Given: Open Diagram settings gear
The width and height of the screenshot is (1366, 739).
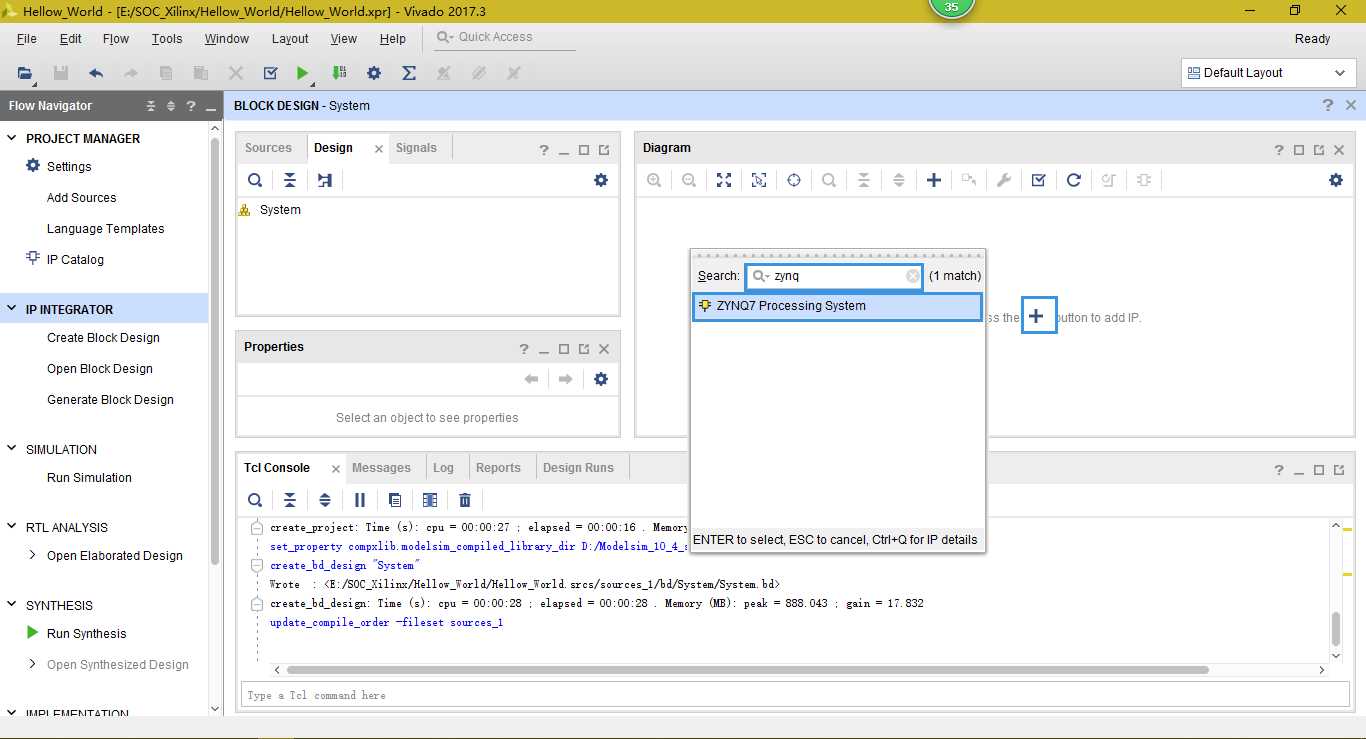Looking at the screenshot, I should pos(1336,180).
